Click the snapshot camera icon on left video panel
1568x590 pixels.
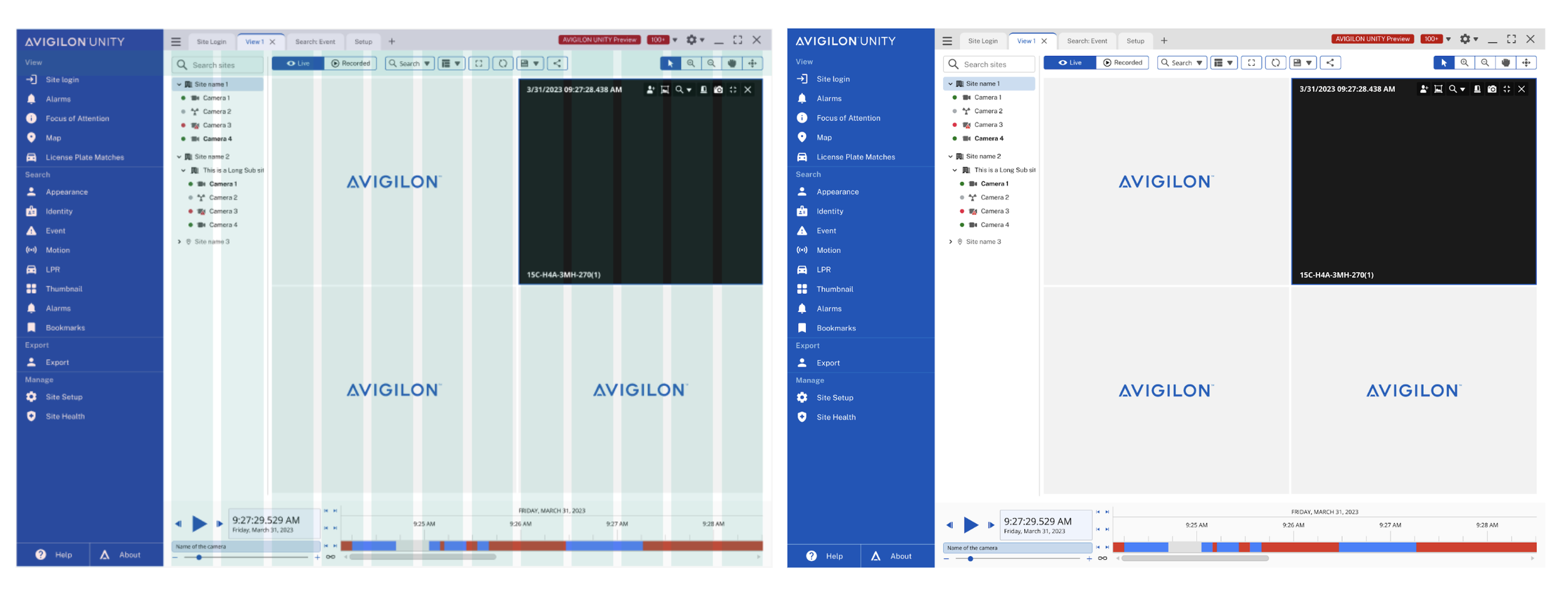tap(718, 90)
